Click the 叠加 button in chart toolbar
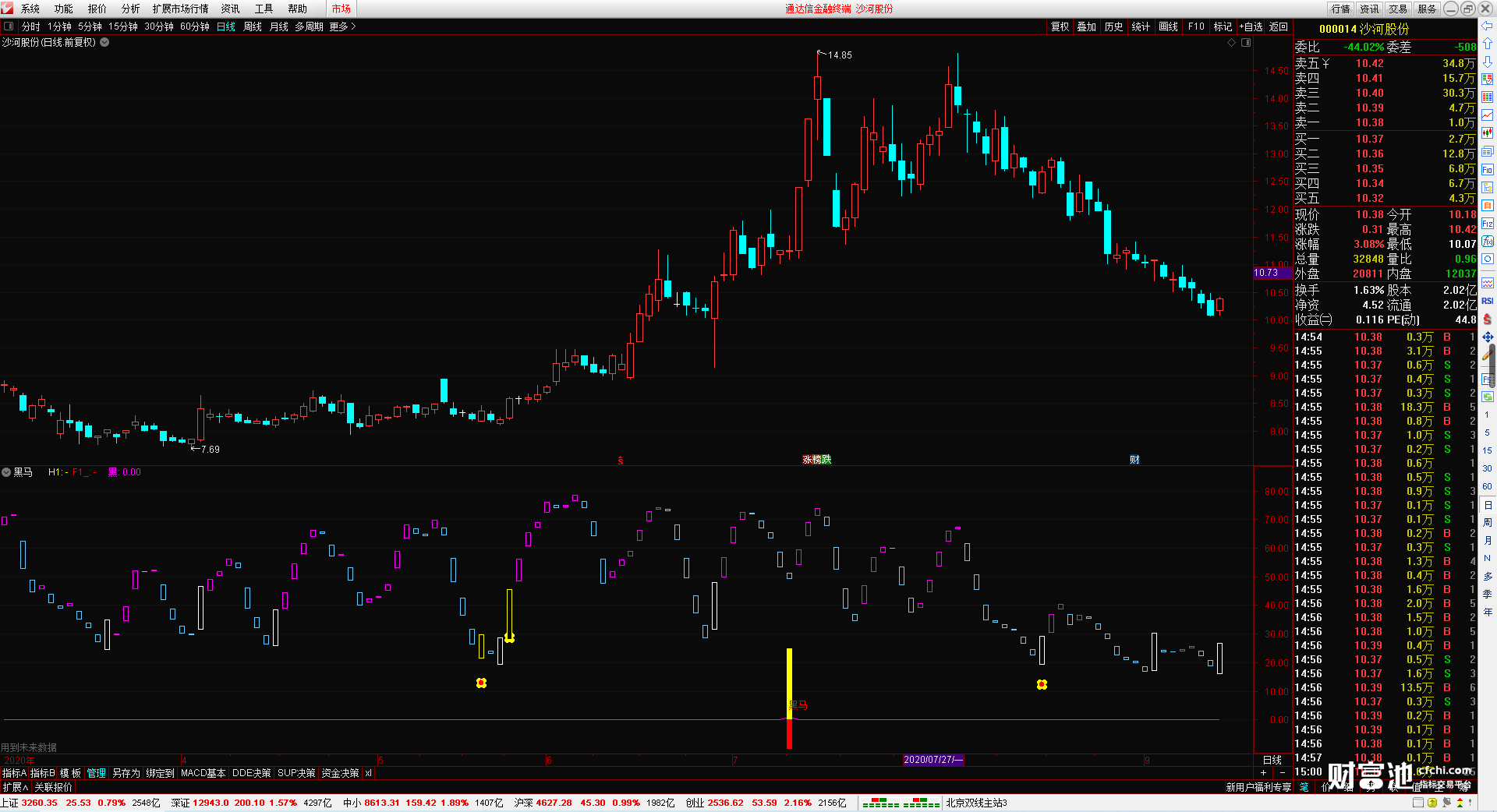This screenshot has height=812, width=1497. tap(1087, 26)
